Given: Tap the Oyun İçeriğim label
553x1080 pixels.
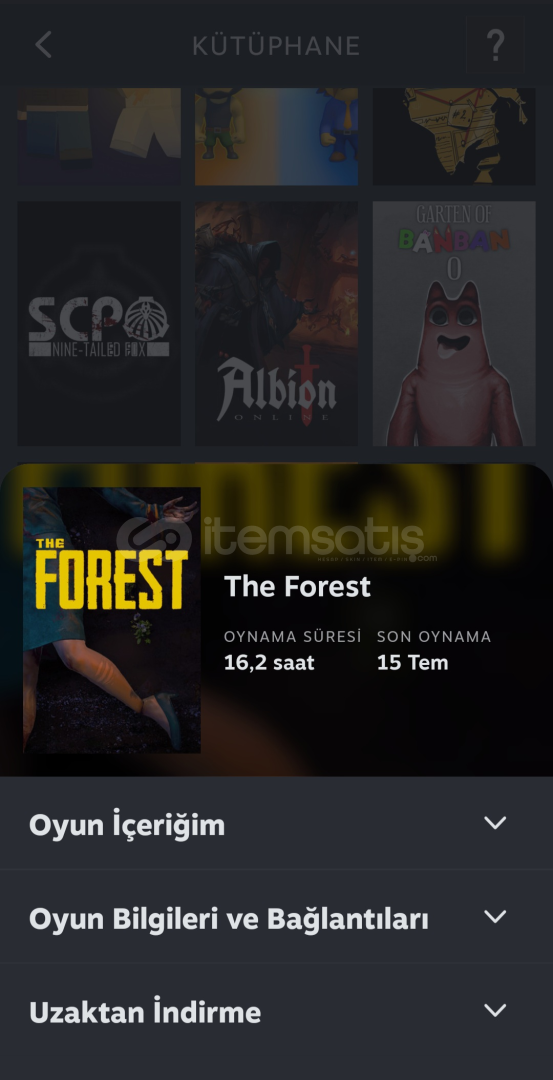Looking at the screenshot, I should (x=127, y=824).
